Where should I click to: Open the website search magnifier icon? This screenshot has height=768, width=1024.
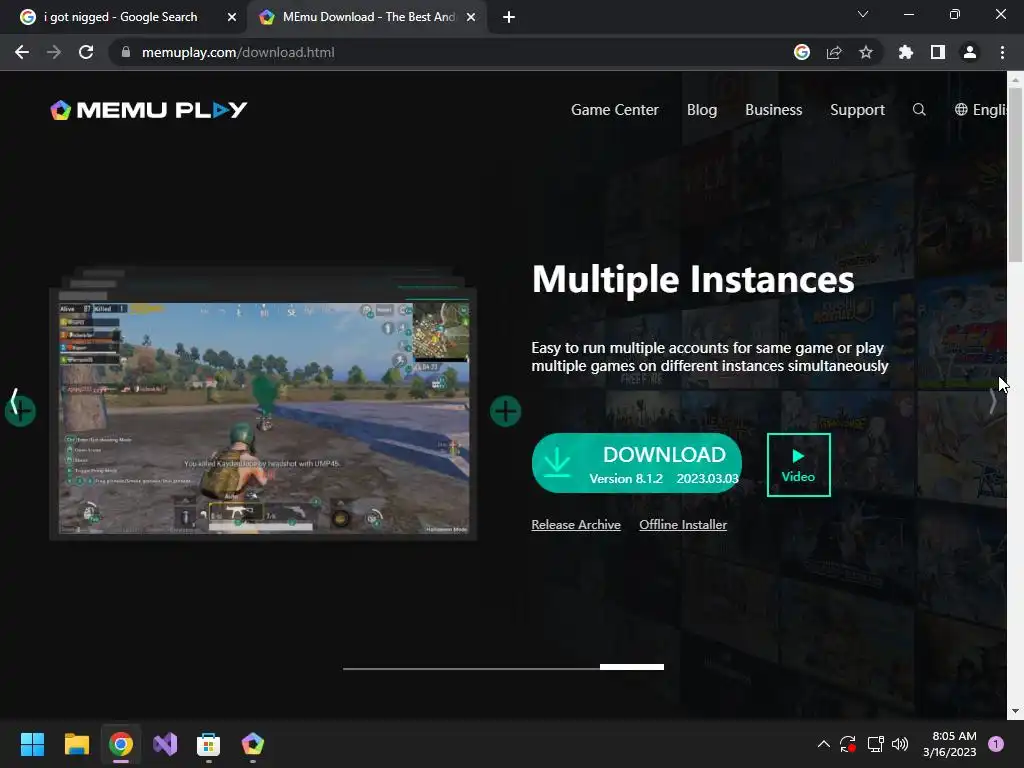click(919, 110)
